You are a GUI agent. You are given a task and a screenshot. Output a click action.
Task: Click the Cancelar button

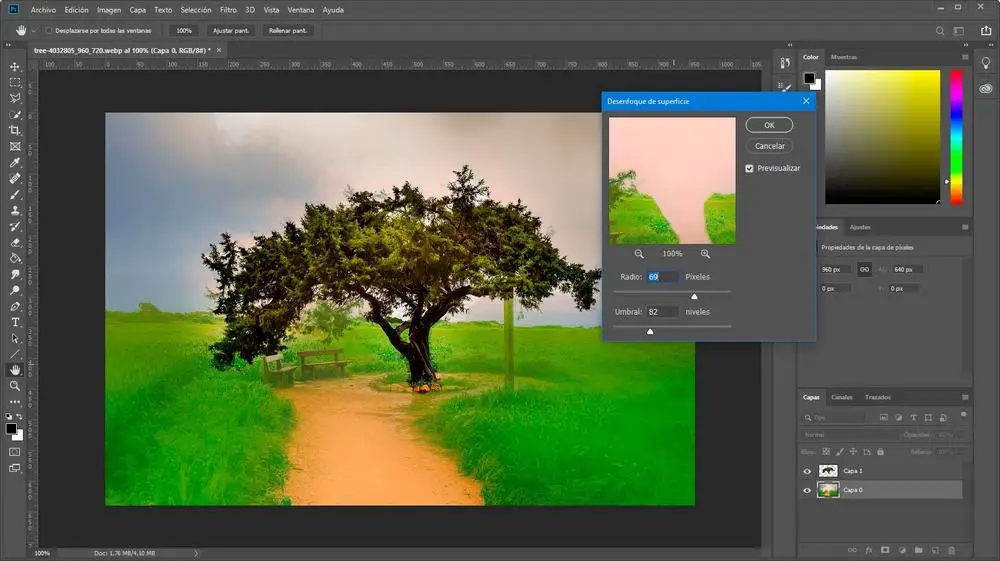[769, 146]
